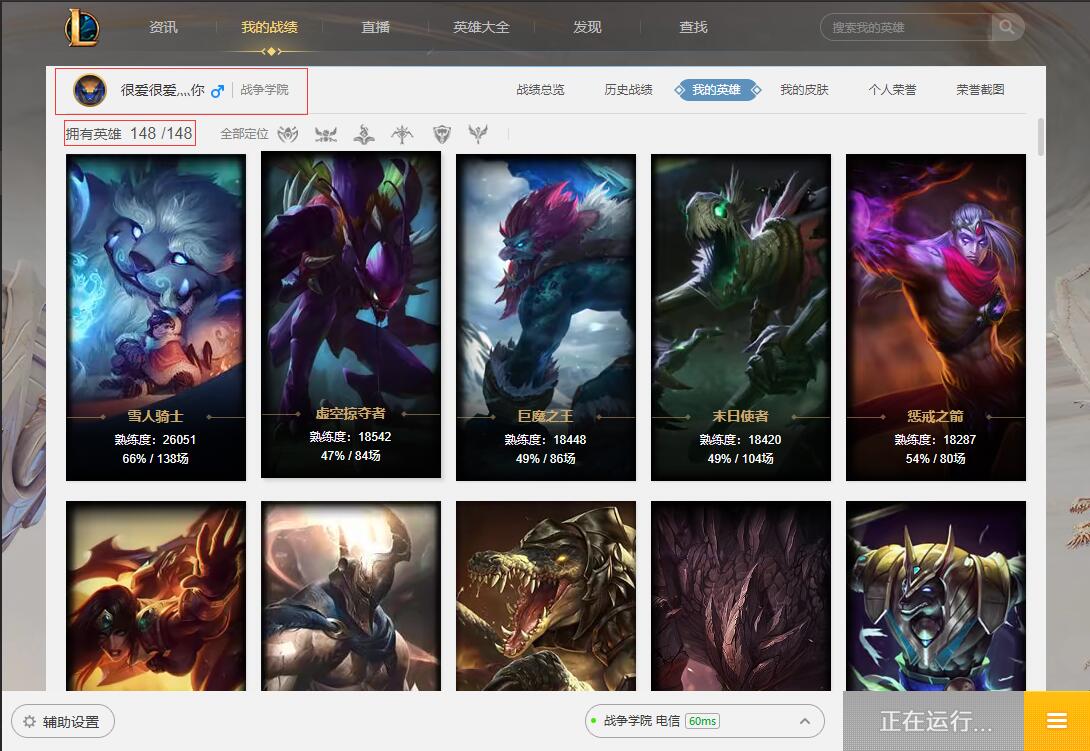Click the male gender symbol icon
Screen dimensions: 1090x751
click(x=218, y=90)
